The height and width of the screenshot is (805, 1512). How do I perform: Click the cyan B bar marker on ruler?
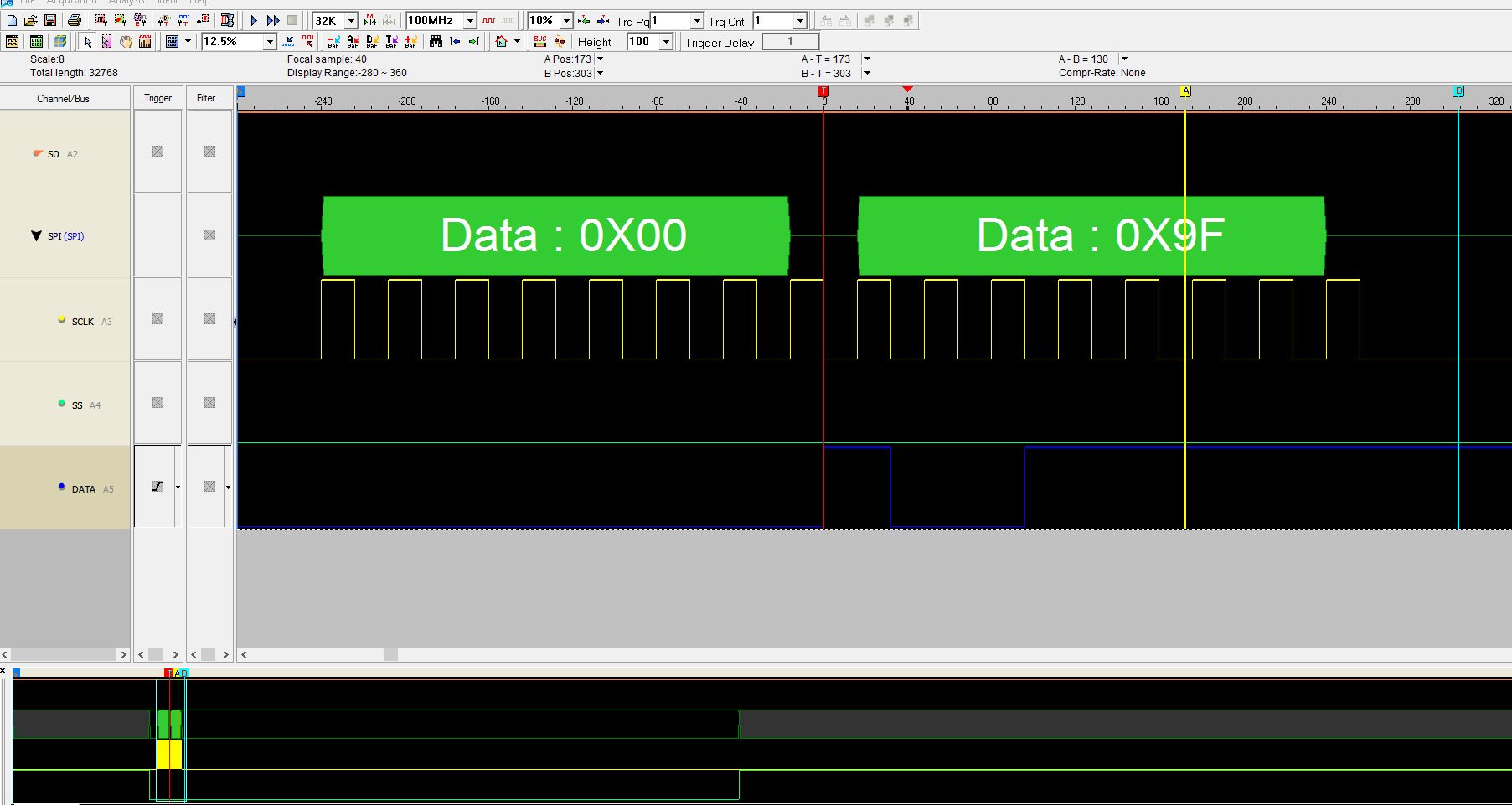click(x=1458, y=91)
